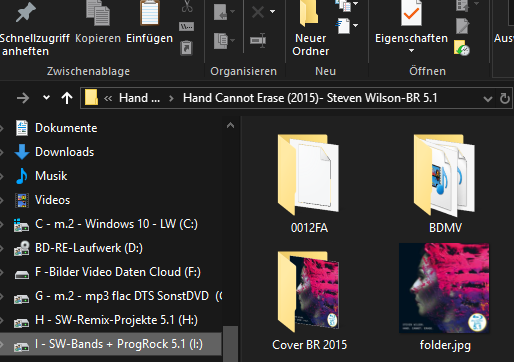514x362 pixels.
Task: Show file history icon in Öffnen group
Action: pos(462,47)
